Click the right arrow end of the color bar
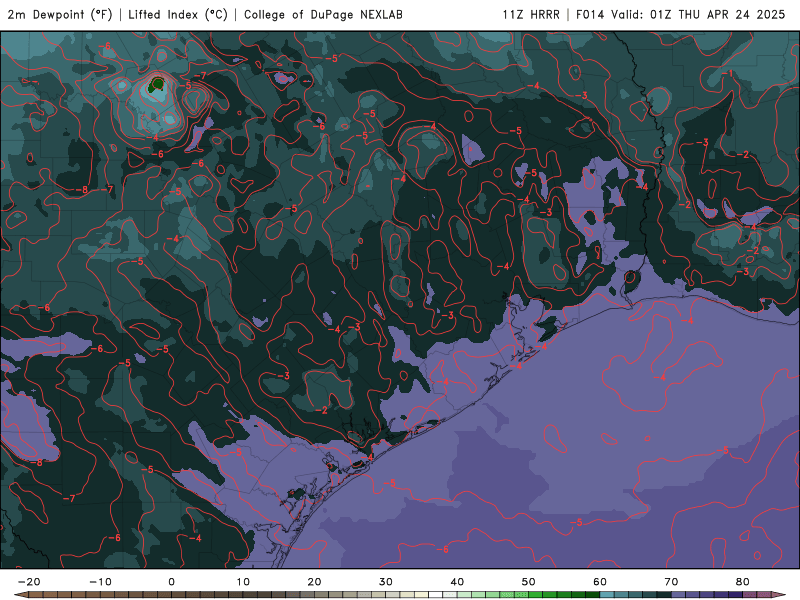800x600 pixels. point(780,595)
